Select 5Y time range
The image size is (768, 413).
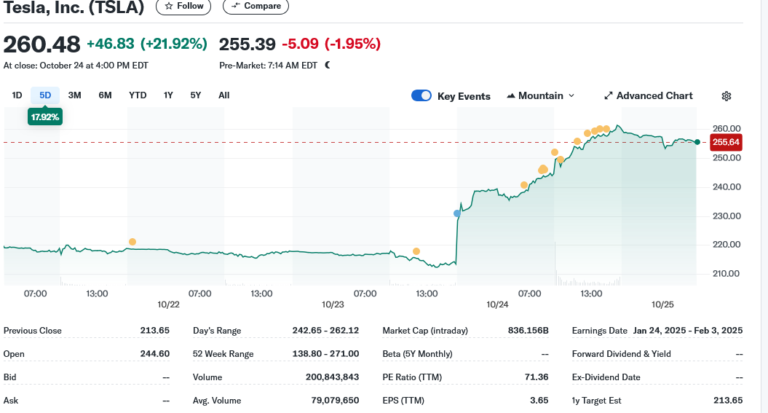(x=195, y=95)
